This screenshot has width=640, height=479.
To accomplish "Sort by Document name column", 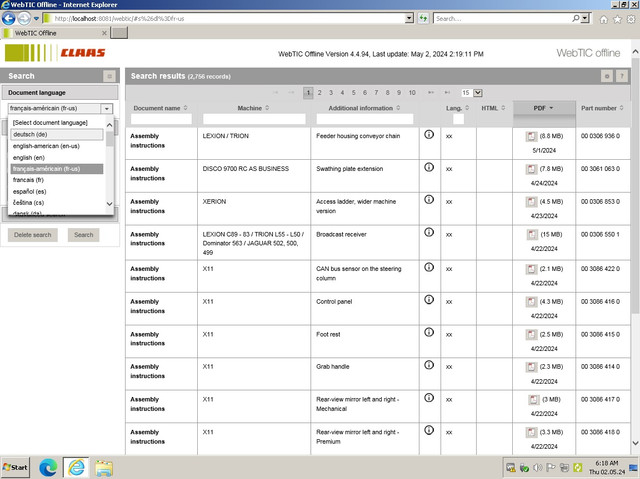I will 160,108.
